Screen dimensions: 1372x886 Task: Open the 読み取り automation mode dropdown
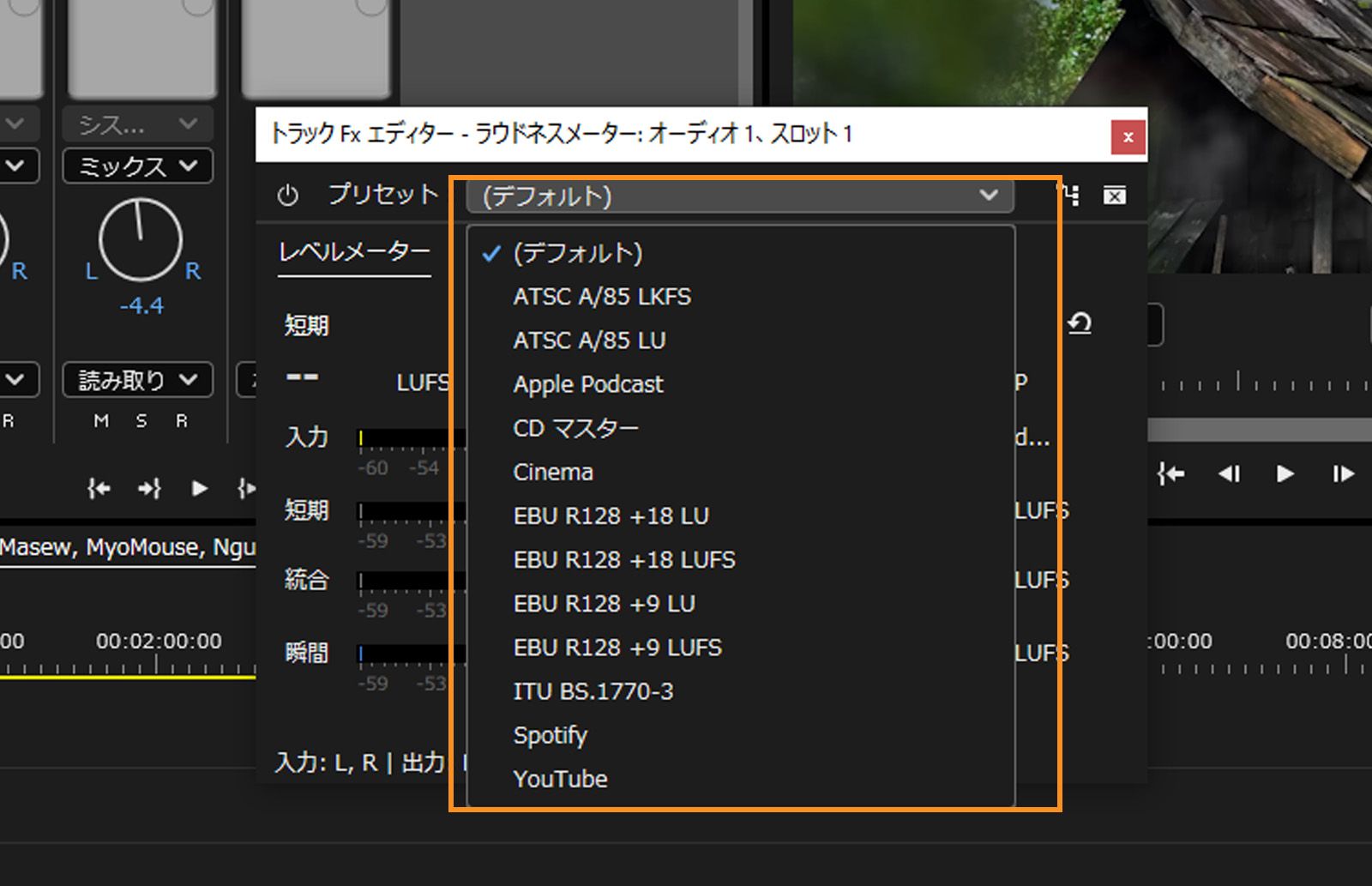137,380
